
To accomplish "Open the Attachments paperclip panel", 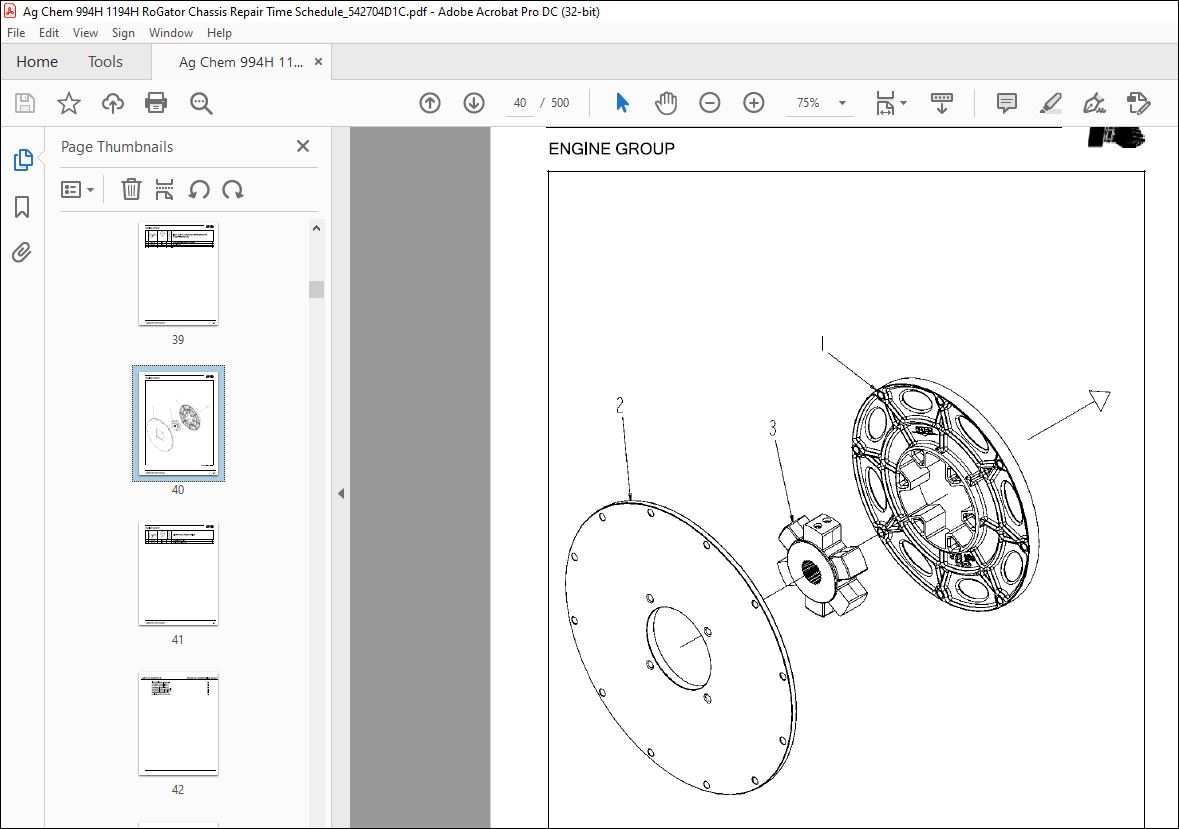I will click(x=22, y=253).
